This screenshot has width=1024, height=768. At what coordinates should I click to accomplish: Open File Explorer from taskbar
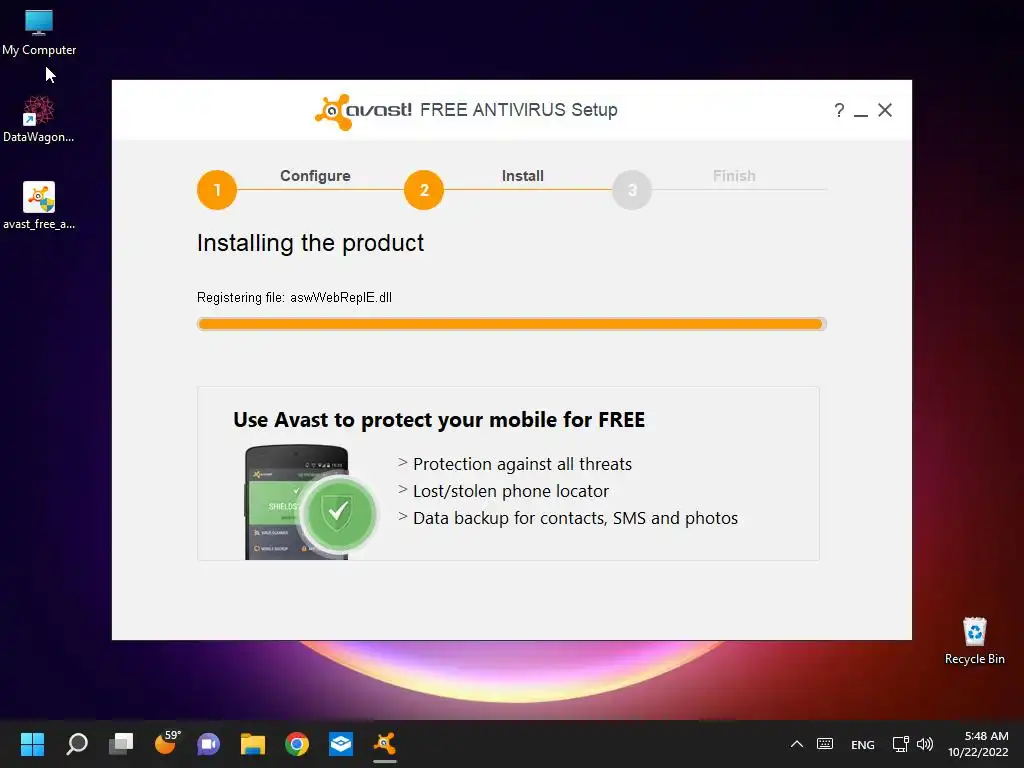coord(253,744)
